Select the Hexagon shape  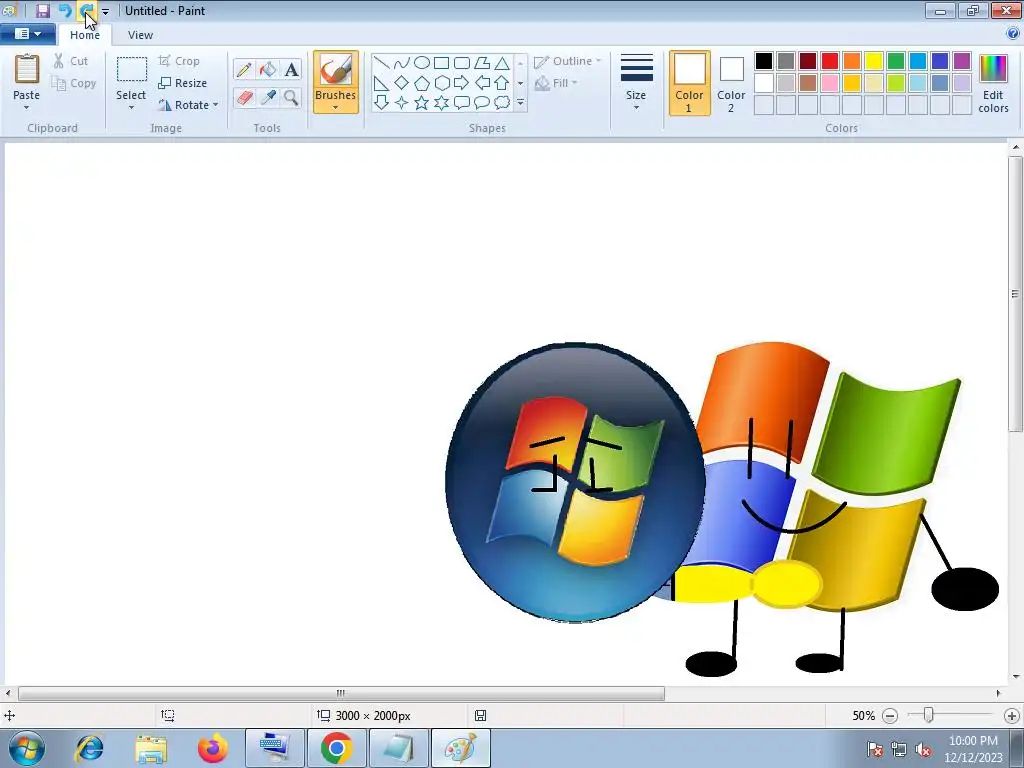point(442,83)
